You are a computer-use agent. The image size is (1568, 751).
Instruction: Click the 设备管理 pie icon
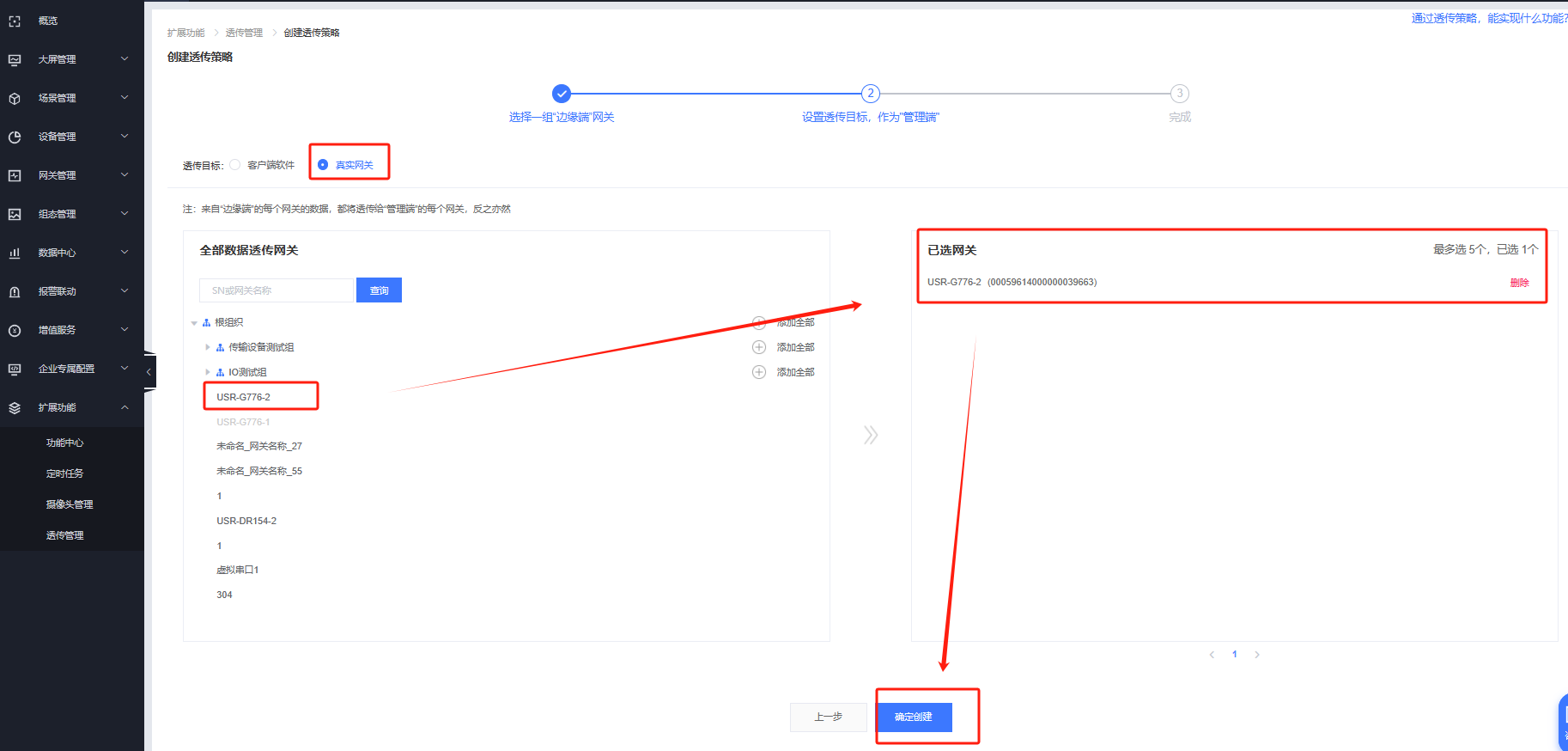coord(15,137)
